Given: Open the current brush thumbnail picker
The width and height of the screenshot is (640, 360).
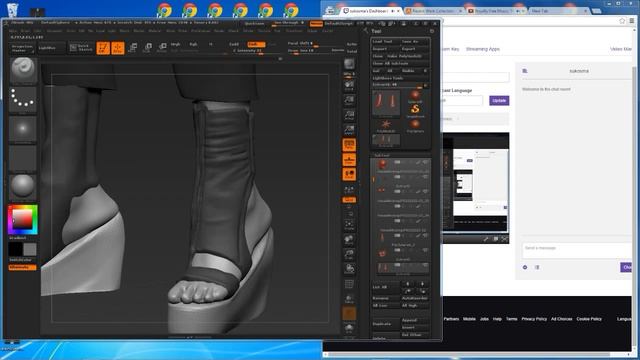Looking at the screenshot, I should [23, 70].
